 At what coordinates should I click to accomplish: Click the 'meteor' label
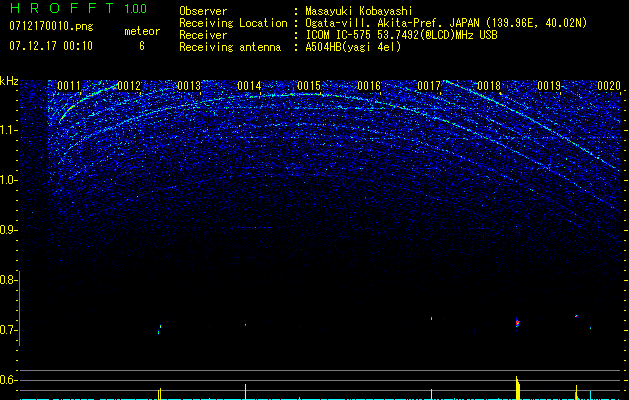click(142, 31)
